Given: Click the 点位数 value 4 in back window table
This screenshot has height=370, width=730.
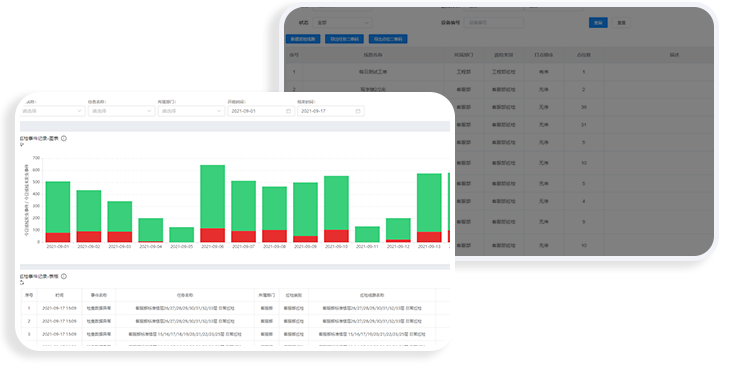Looking at the screenshot, I should (583, 202).
